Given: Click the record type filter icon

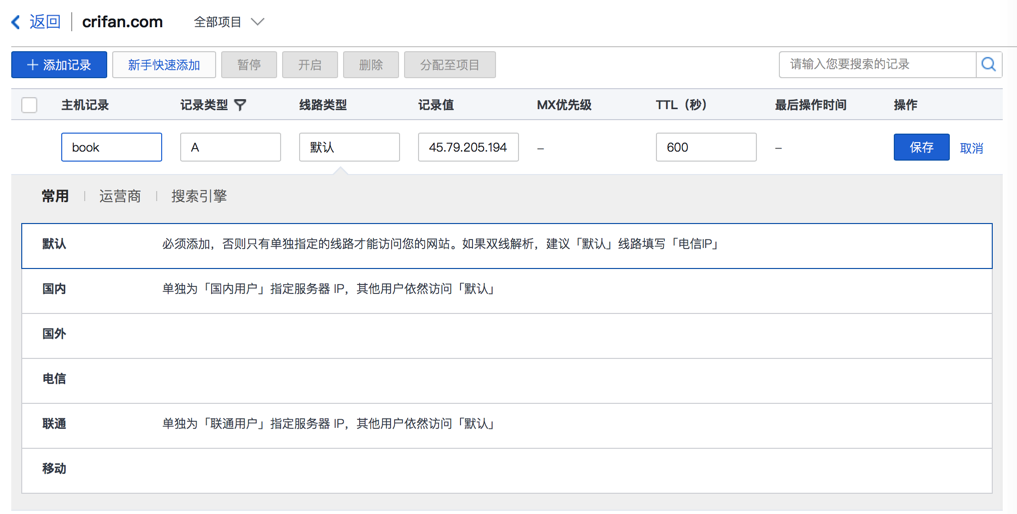Looking at the screenshot, I should 241,105.
